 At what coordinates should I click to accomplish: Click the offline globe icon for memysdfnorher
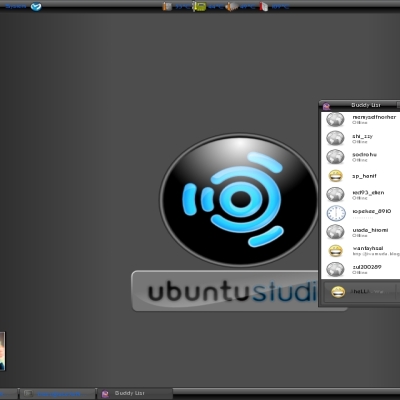[335, 120]
